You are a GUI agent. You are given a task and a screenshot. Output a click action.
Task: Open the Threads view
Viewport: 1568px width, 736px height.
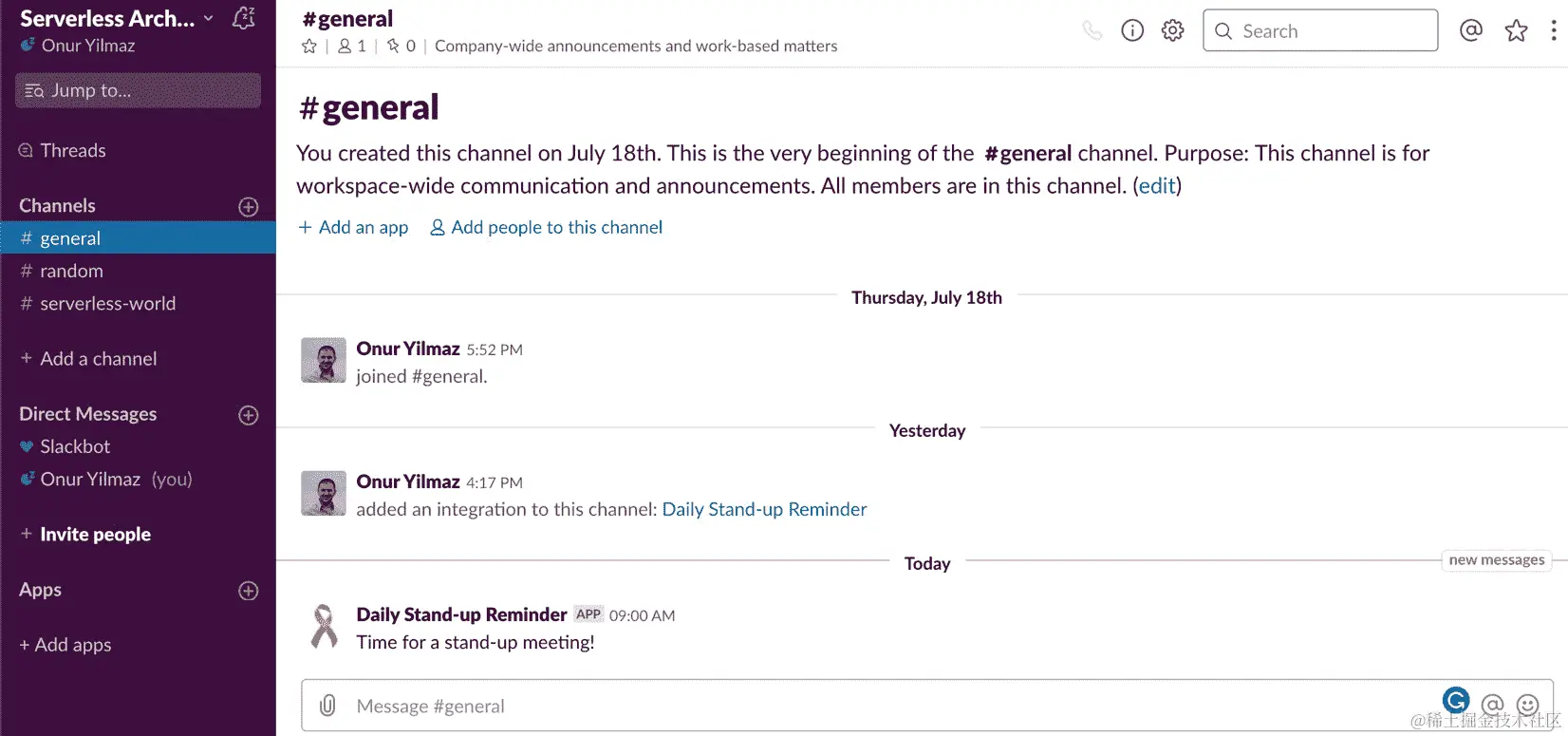point(72,150)
